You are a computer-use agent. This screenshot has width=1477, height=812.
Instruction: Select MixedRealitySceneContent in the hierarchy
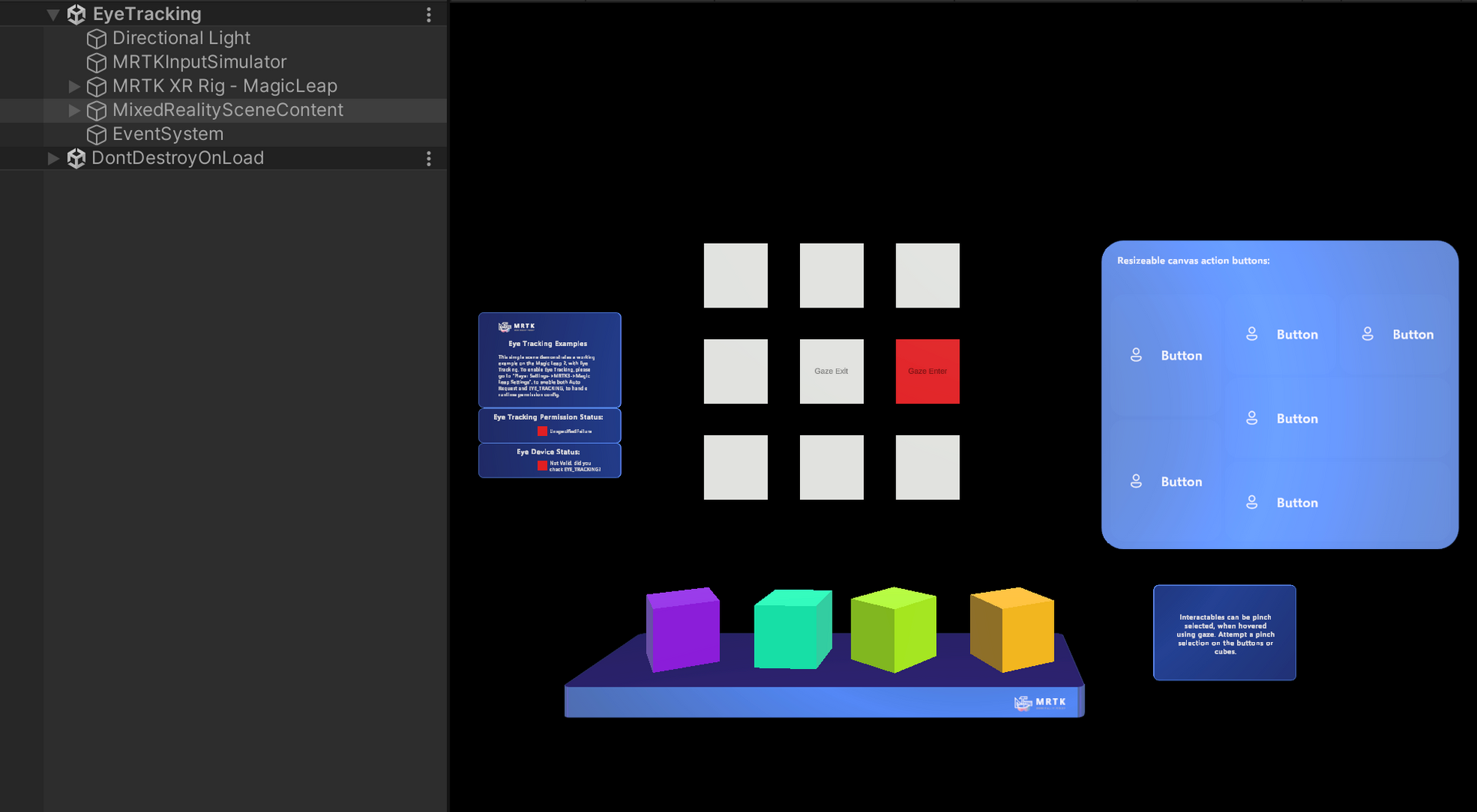[228, 110]
